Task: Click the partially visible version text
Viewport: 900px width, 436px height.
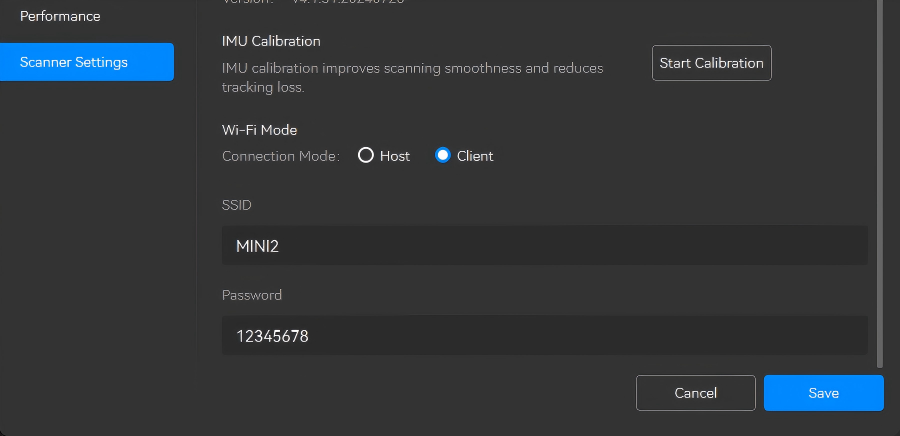Action: coord(300,3)
